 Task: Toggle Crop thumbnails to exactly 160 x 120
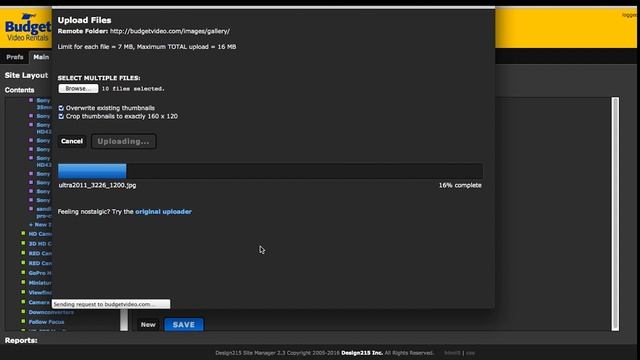[61, 116]
